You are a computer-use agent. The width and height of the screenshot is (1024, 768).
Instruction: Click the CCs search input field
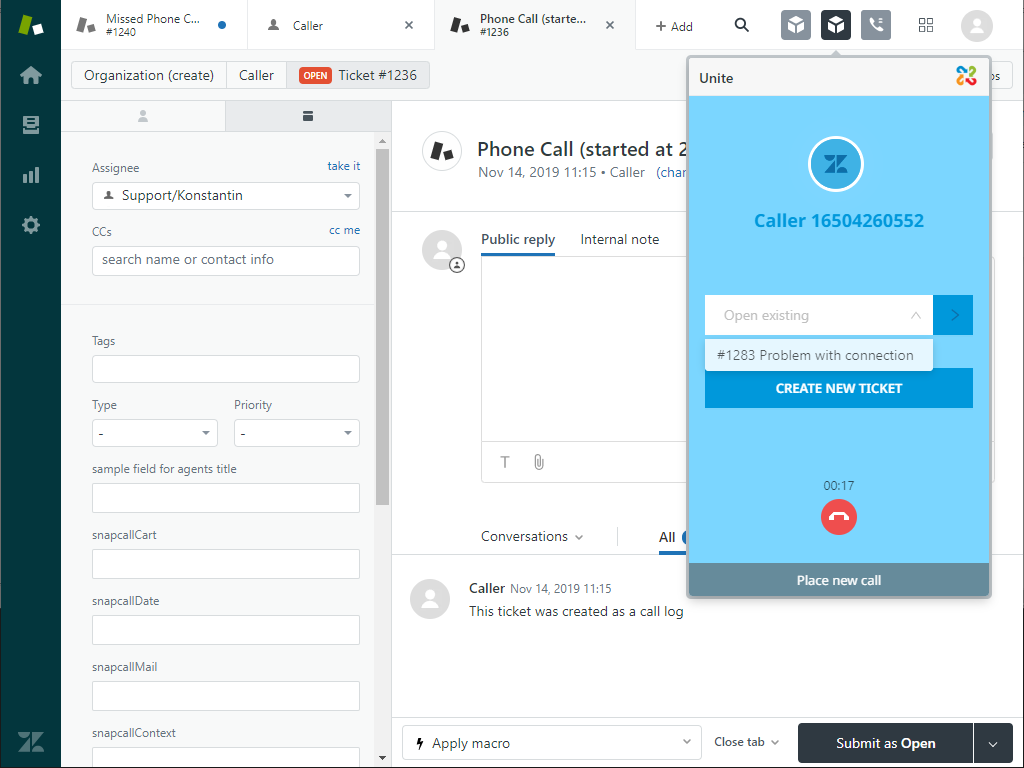click(x=226, y=260)
